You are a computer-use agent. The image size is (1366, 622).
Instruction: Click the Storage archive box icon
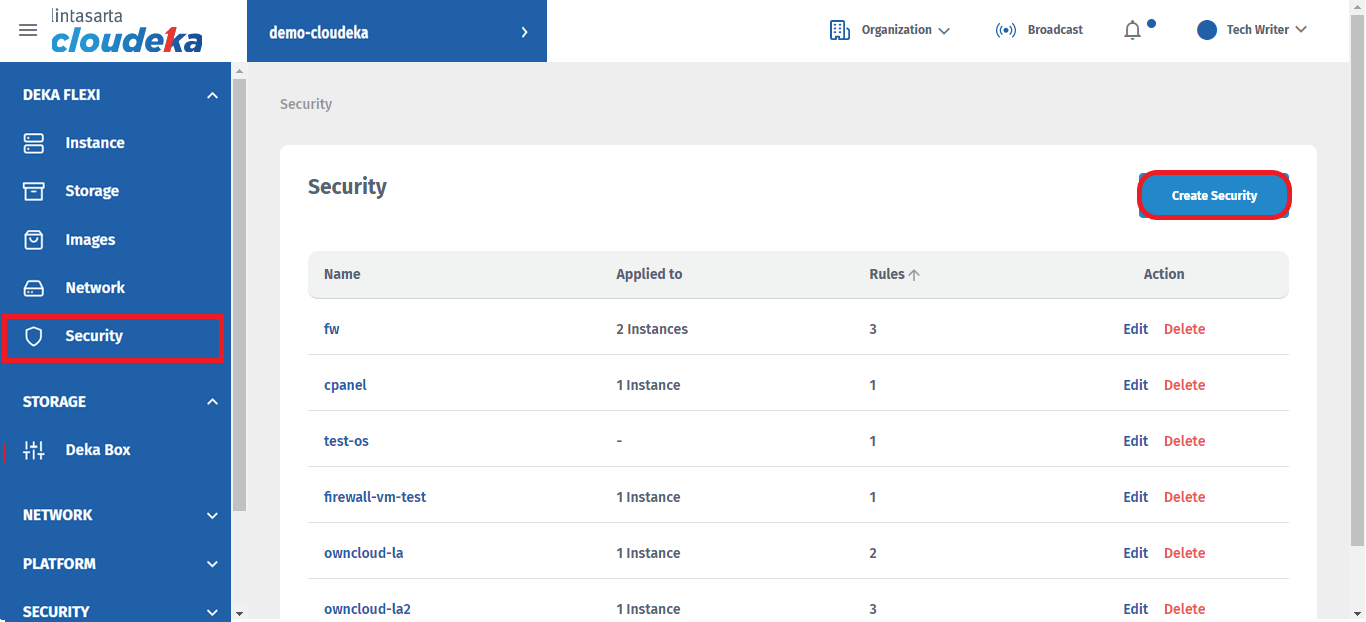coord(34,191)
